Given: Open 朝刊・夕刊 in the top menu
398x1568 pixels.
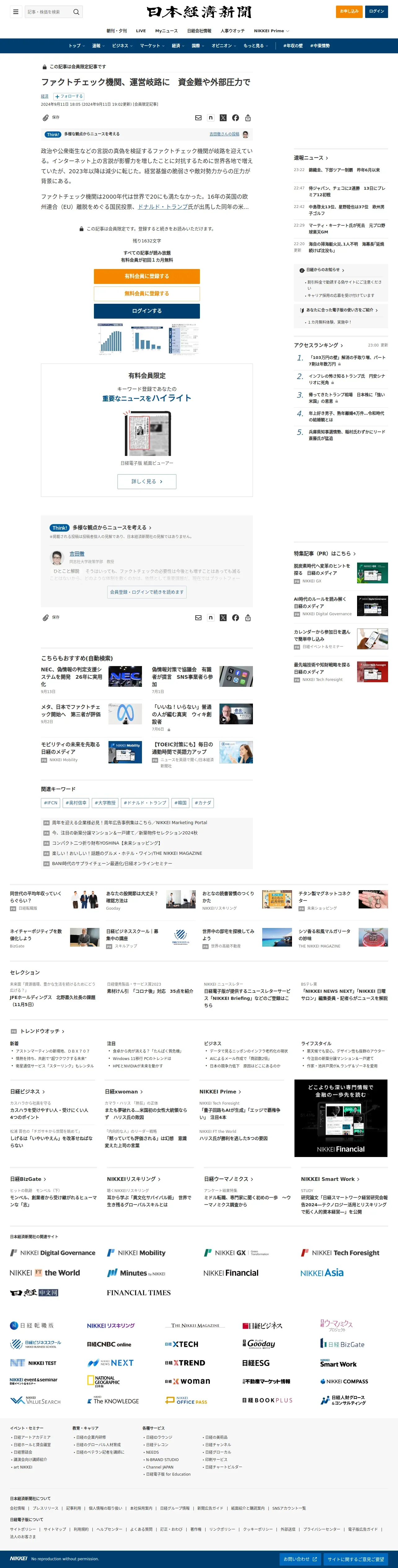Looking at the screenshot, I should click(x=117, y=31).
